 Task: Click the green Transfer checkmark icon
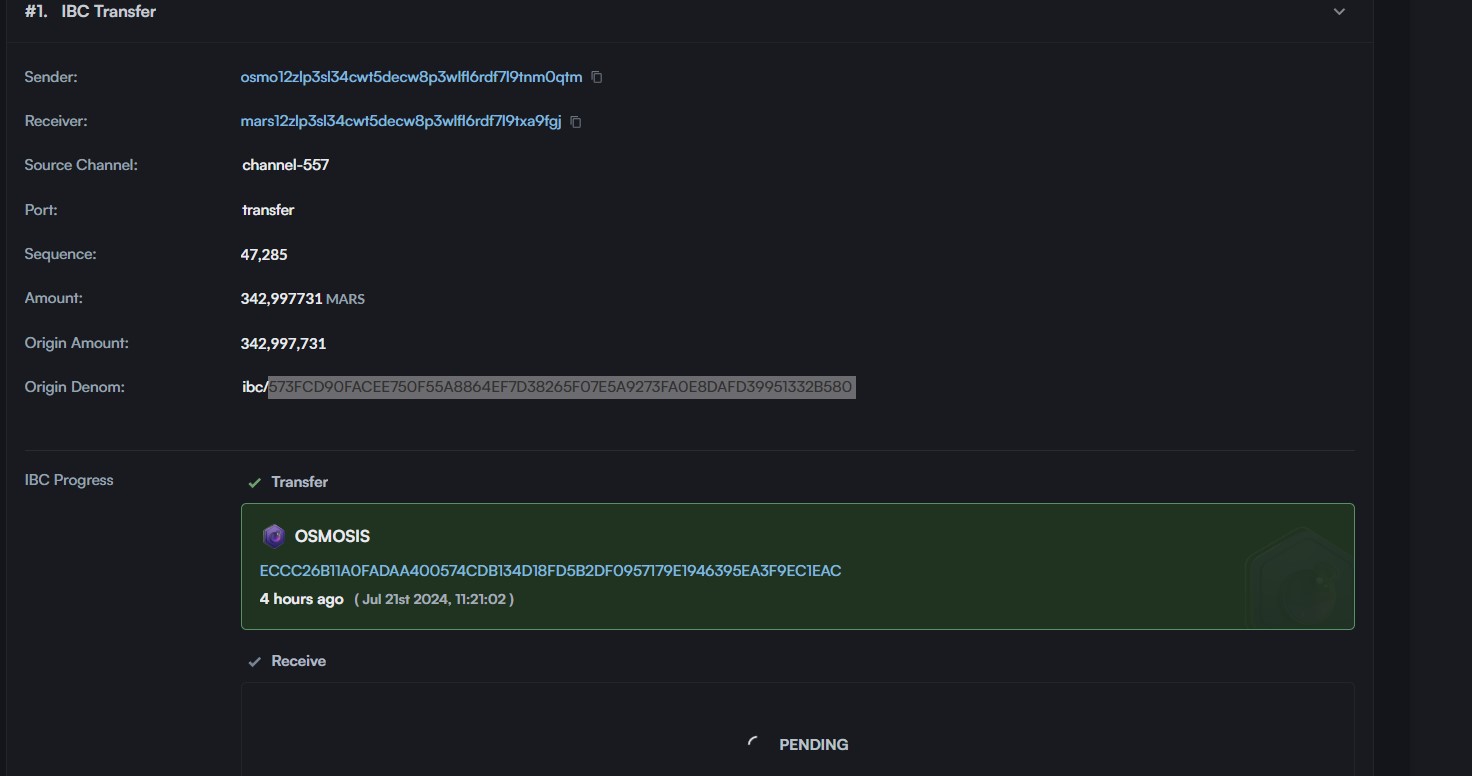tap(254, 483)
